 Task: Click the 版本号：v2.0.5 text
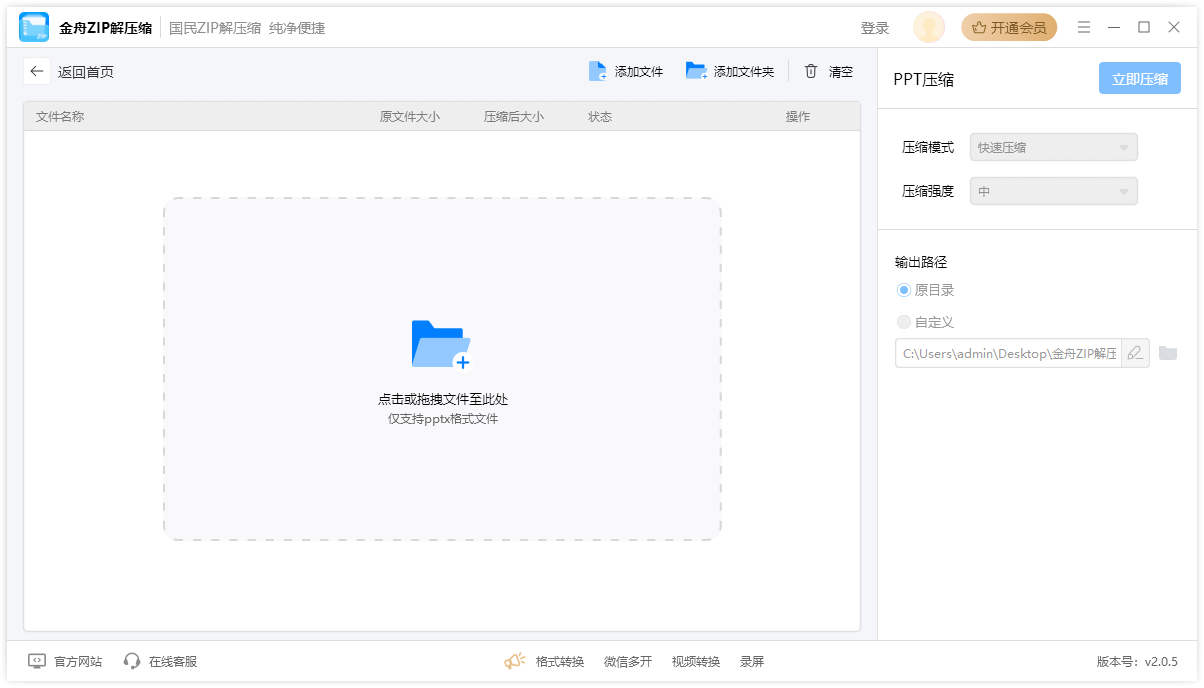point(1137,662)
